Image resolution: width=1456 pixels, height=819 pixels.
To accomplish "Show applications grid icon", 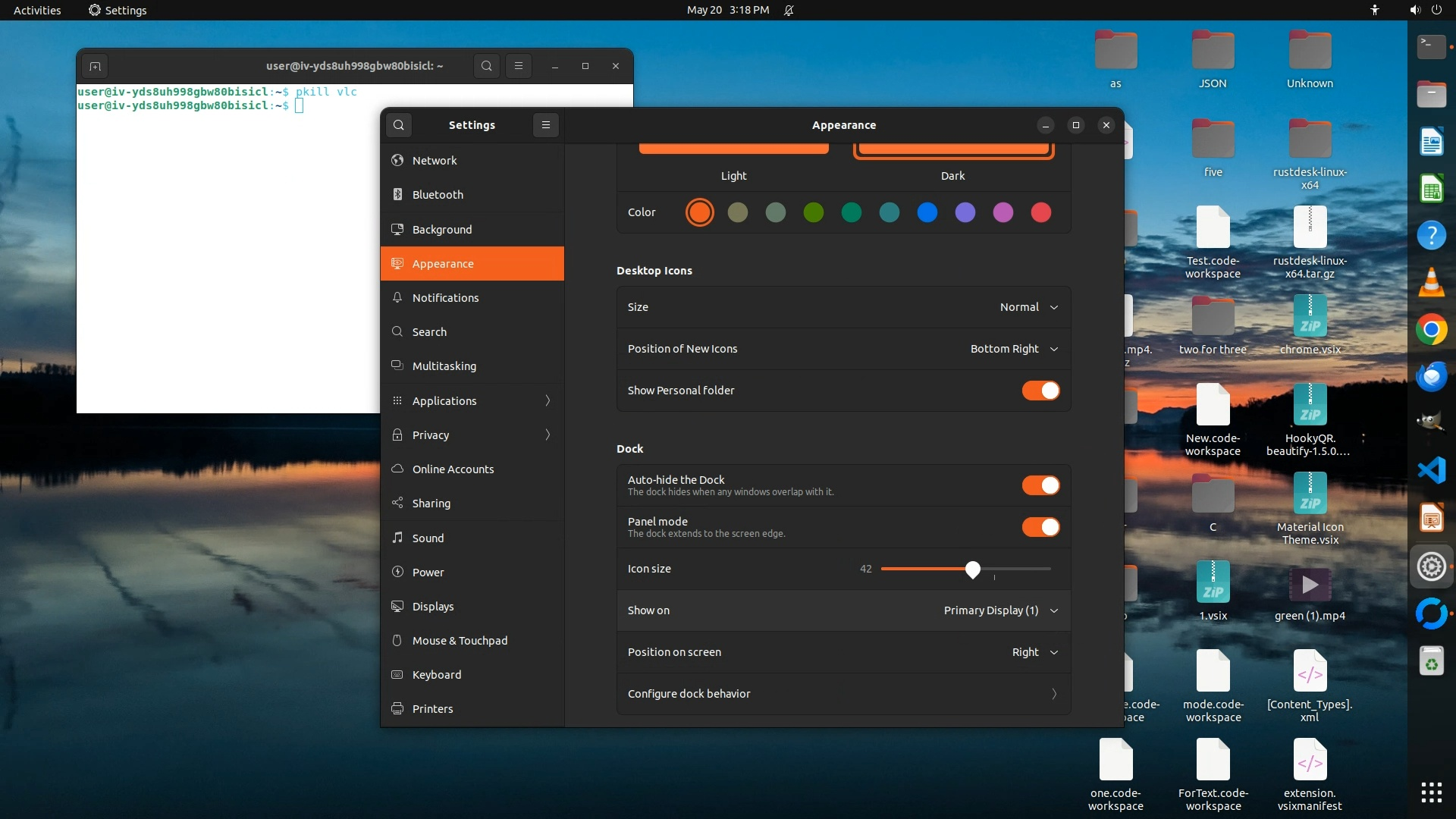I will [1431, 792].
